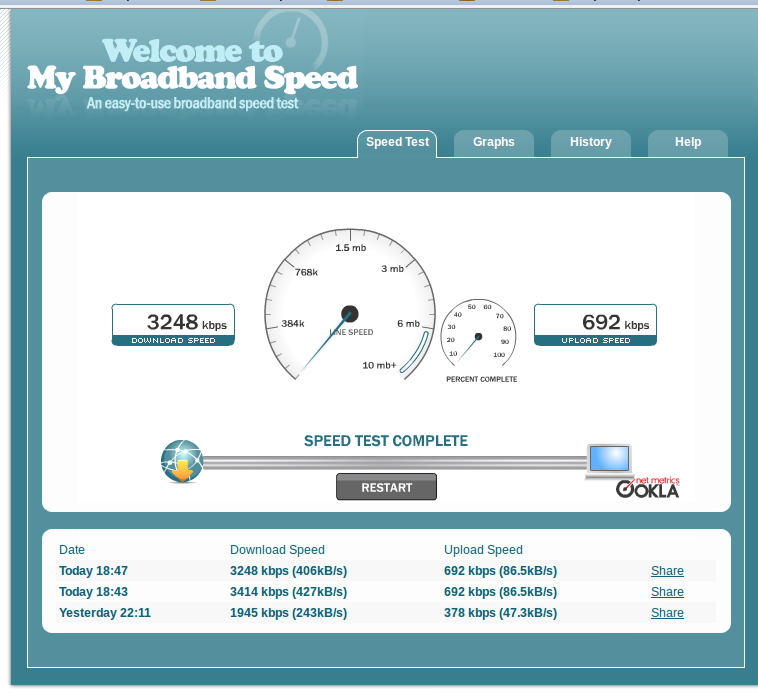This screenshot has height=698, width=758.
Task: Open the History tab
Action: click(x=591, y=144)
